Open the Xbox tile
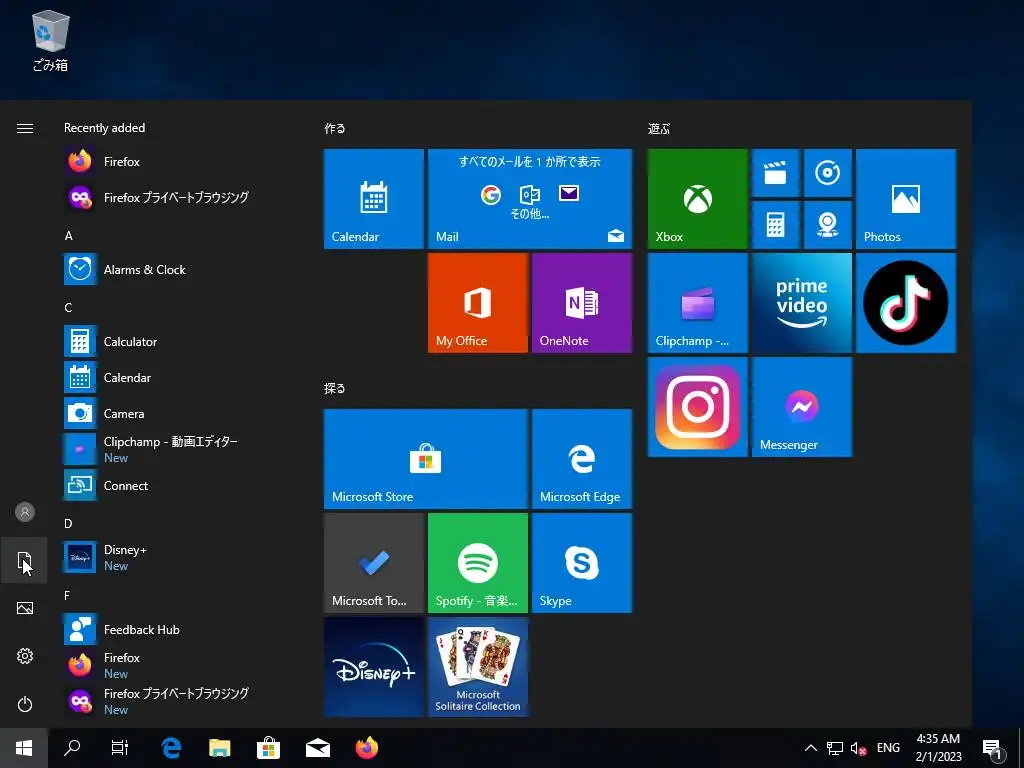The width and height of the screenshot is (1024, 768). tap(697, 199)
